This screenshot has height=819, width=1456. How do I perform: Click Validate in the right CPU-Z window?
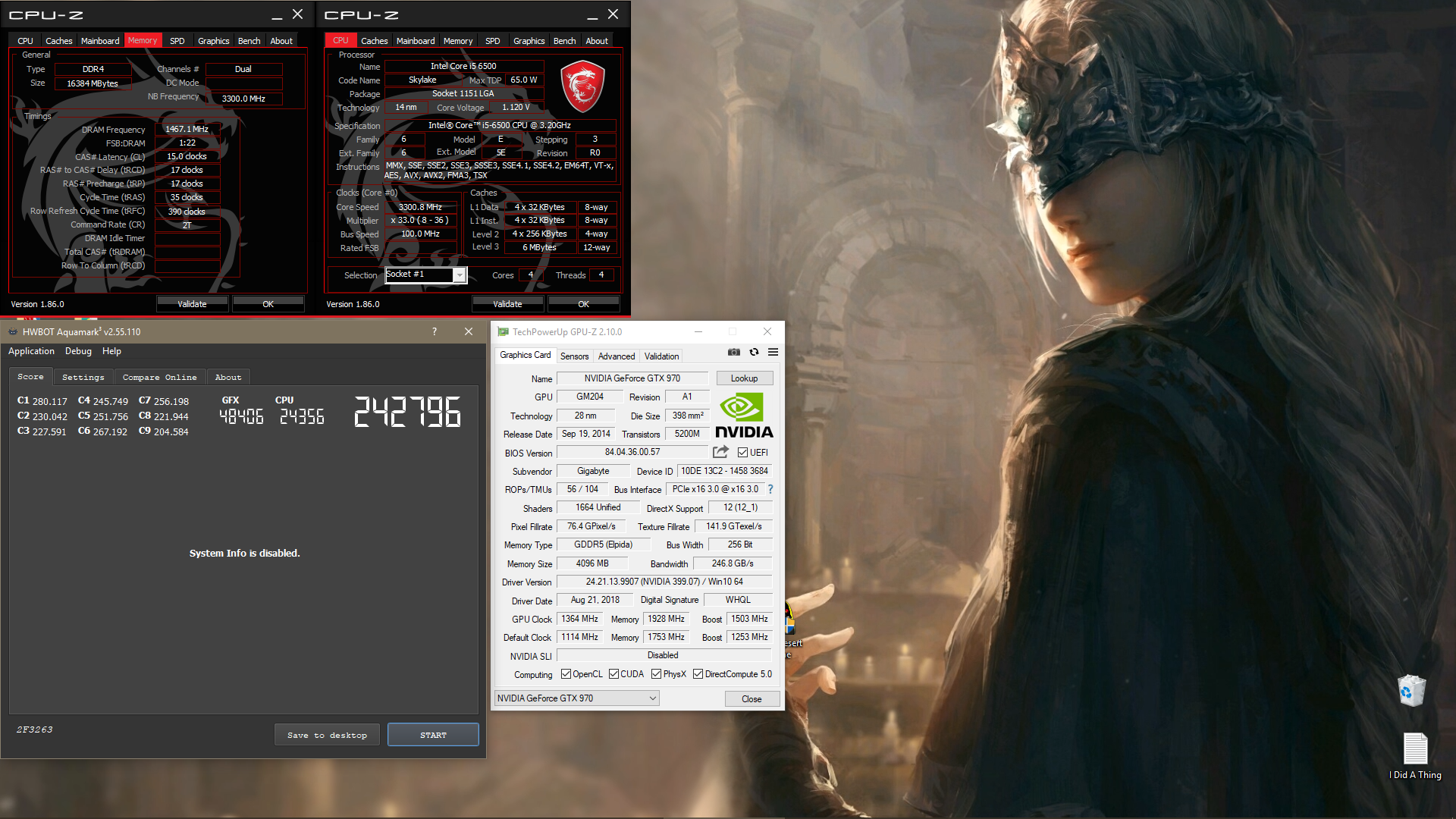pos(507,304)
